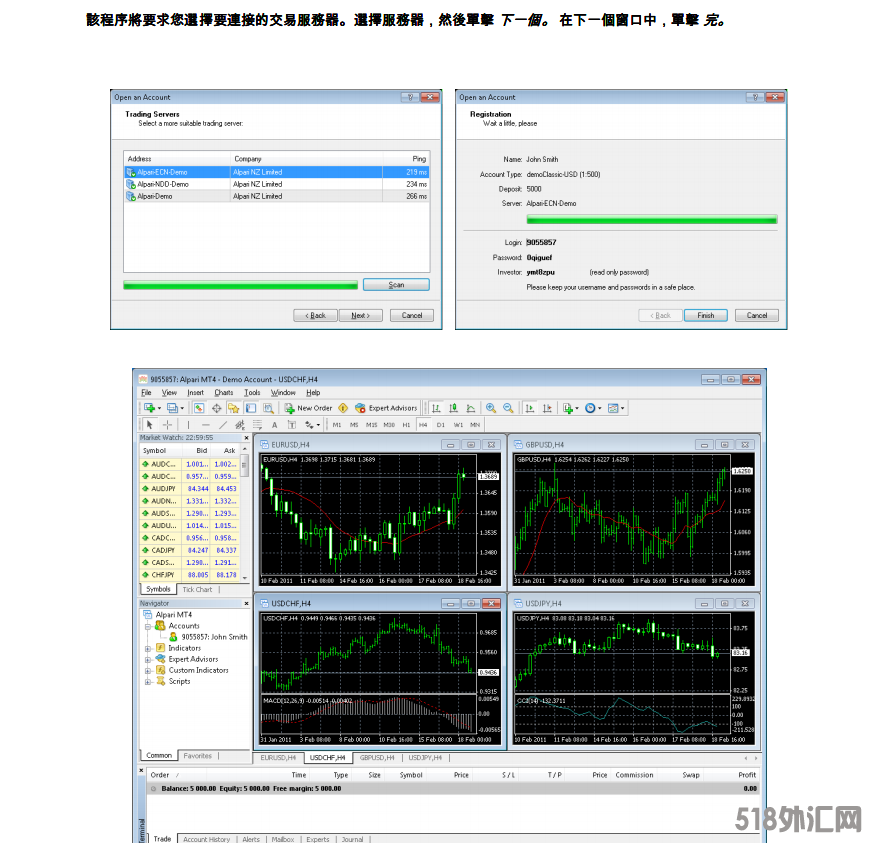The image size is (869, 843).
Task: Click Finish in Registration dialog
Action: click(706, 315)
